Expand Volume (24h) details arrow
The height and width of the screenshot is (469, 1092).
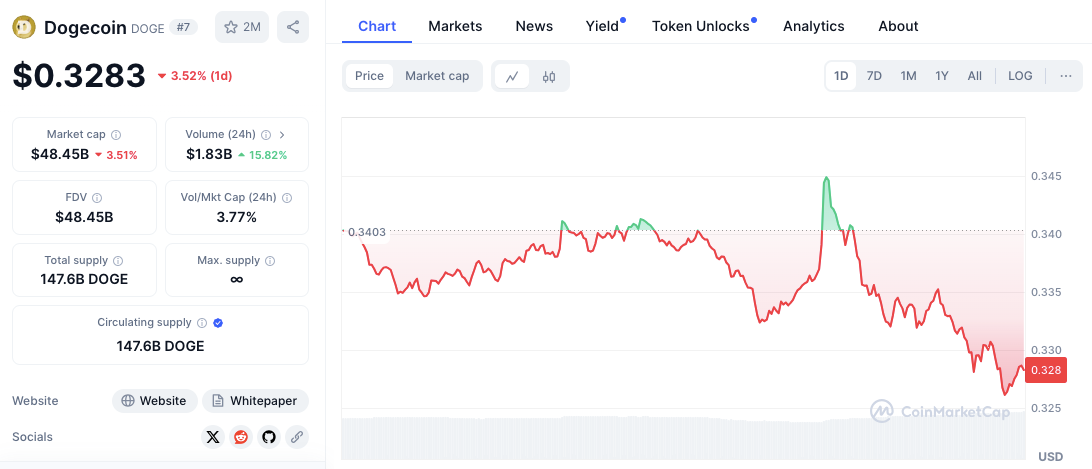282,134
